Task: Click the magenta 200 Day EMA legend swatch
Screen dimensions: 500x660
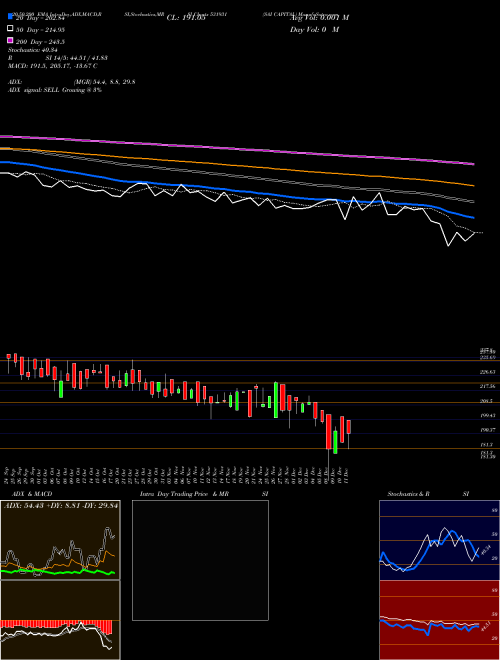Action: pos(10,41)
